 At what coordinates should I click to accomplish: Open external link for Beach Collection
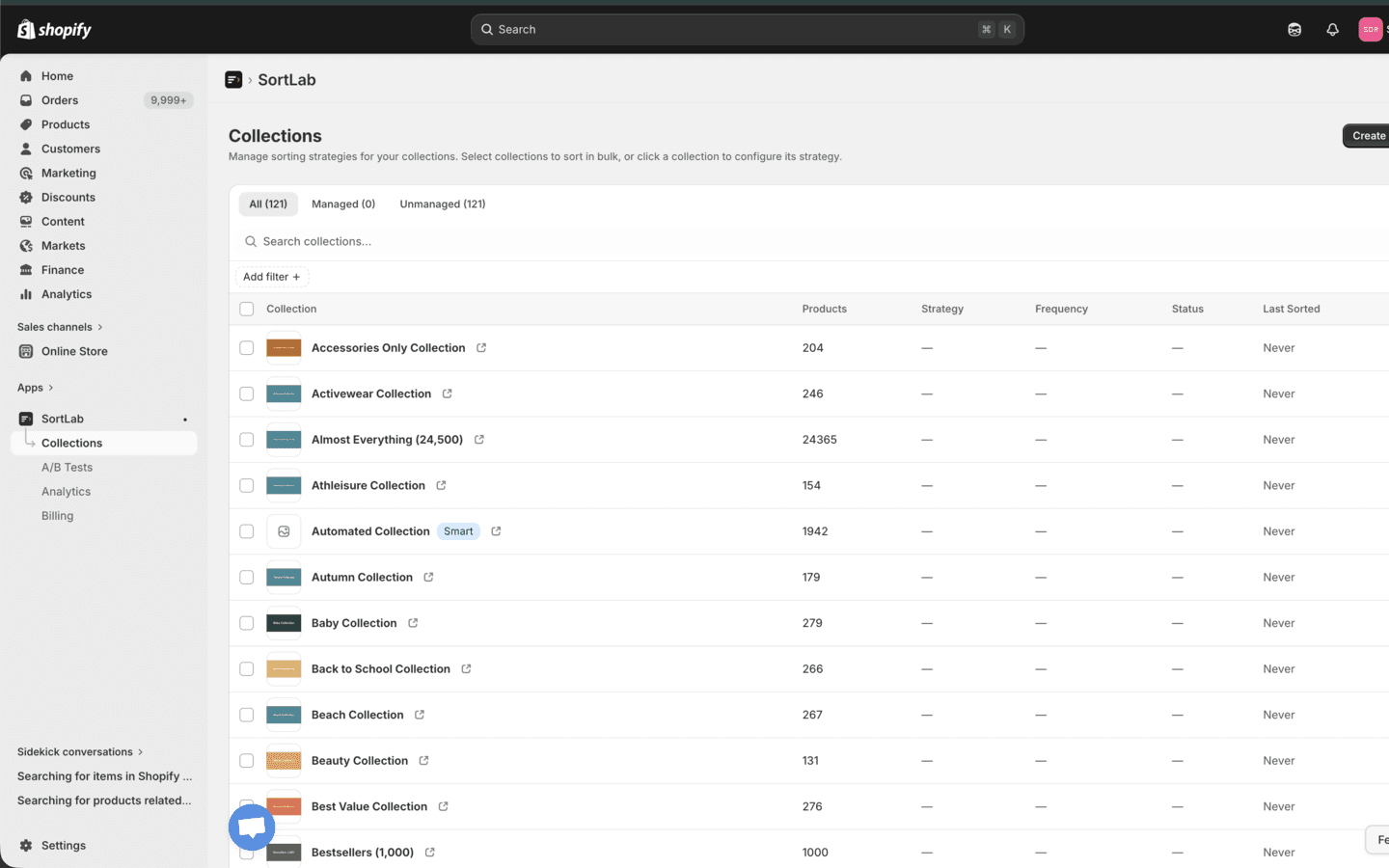coord(420,715)
